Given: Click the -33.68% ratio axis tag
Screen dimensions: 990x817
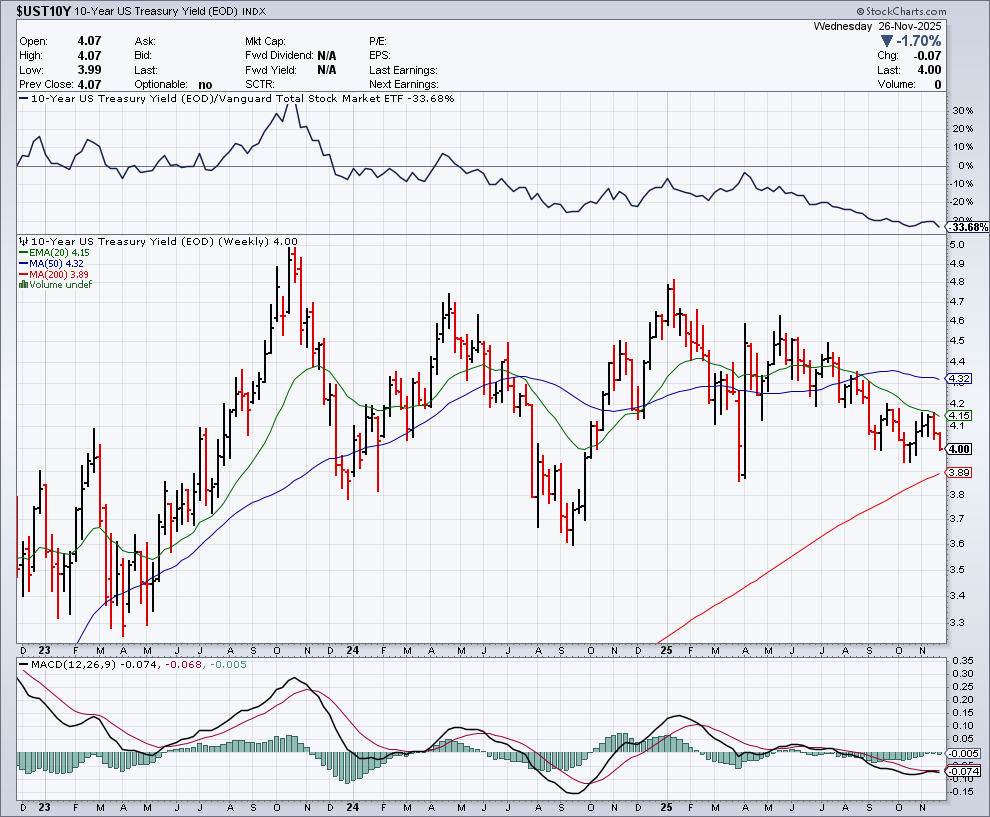Looking at the screenshot, I should click(x=966, y=228).
